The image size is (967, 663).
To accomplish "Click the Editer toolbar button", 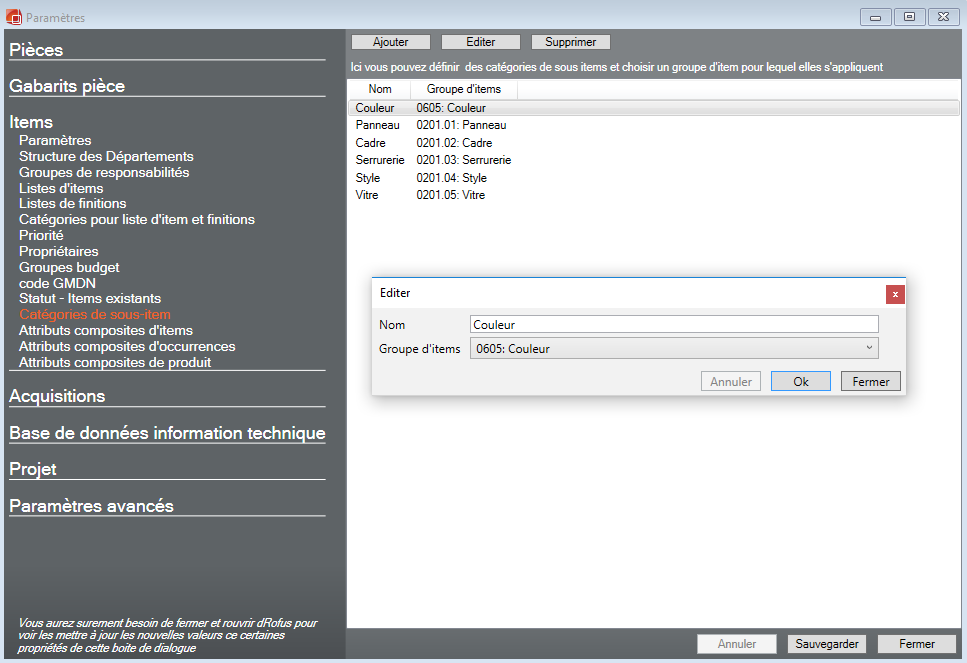I will 480,42.
